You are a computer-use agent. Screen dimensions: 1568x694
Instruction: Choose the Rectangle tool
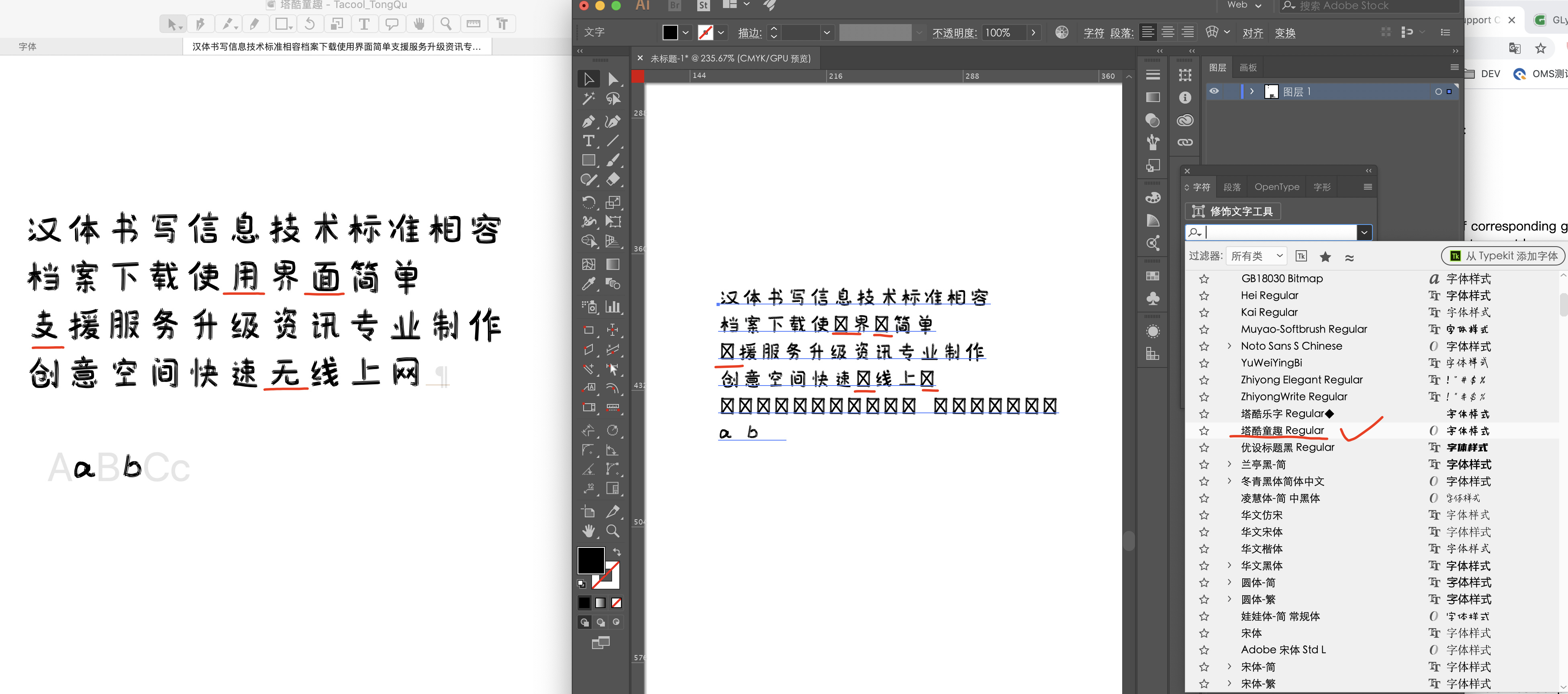pos(588,160)
